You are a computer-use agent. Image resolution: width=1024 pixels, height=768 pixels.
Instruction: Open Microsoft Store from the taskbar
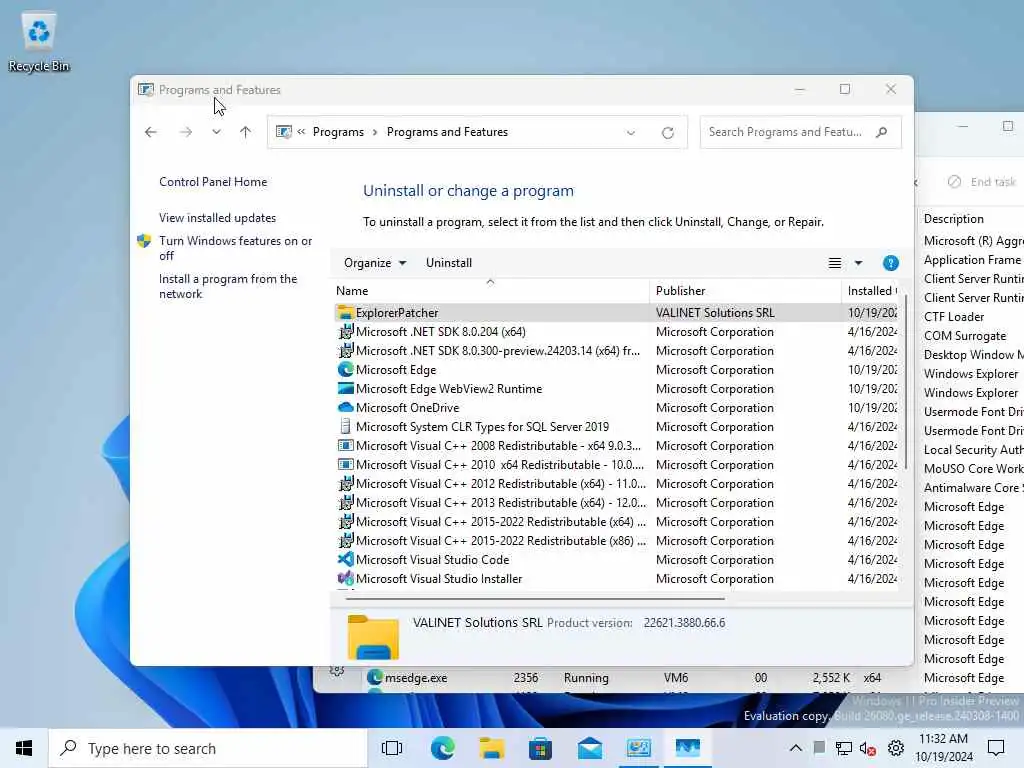click(x=540, y=748)
